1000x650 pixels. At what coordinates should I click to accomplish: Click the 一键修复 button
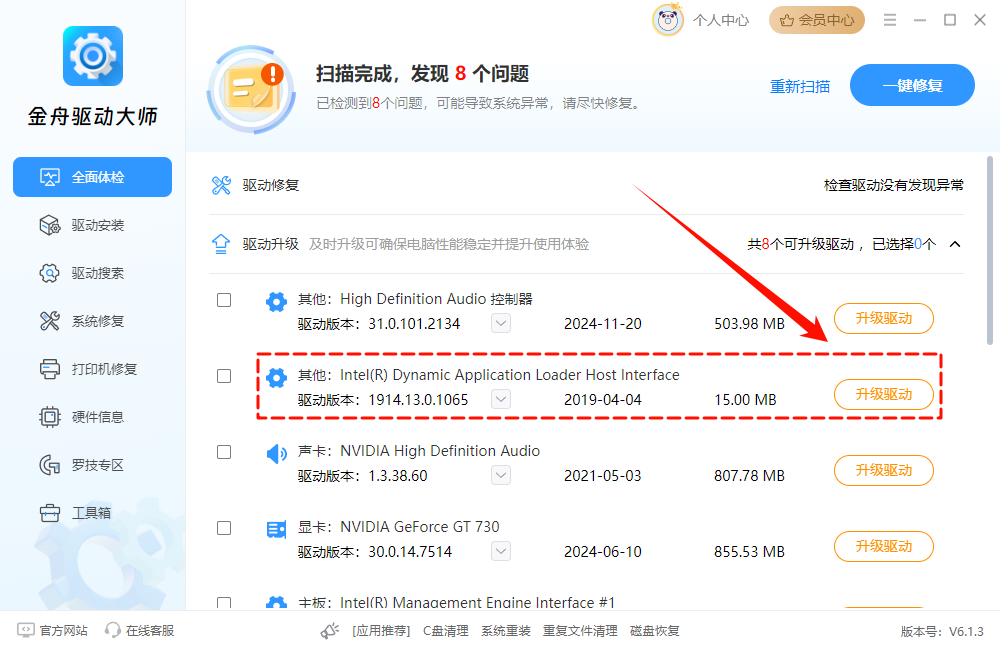click(912, 85)
